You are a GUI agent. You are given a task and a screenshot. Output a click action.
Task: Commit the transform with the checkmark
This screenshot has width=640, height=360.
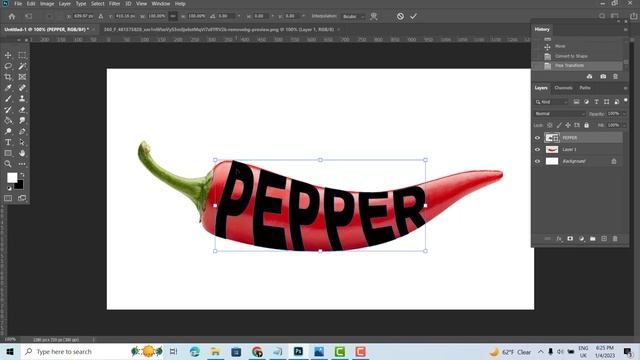tap(413, 16)
